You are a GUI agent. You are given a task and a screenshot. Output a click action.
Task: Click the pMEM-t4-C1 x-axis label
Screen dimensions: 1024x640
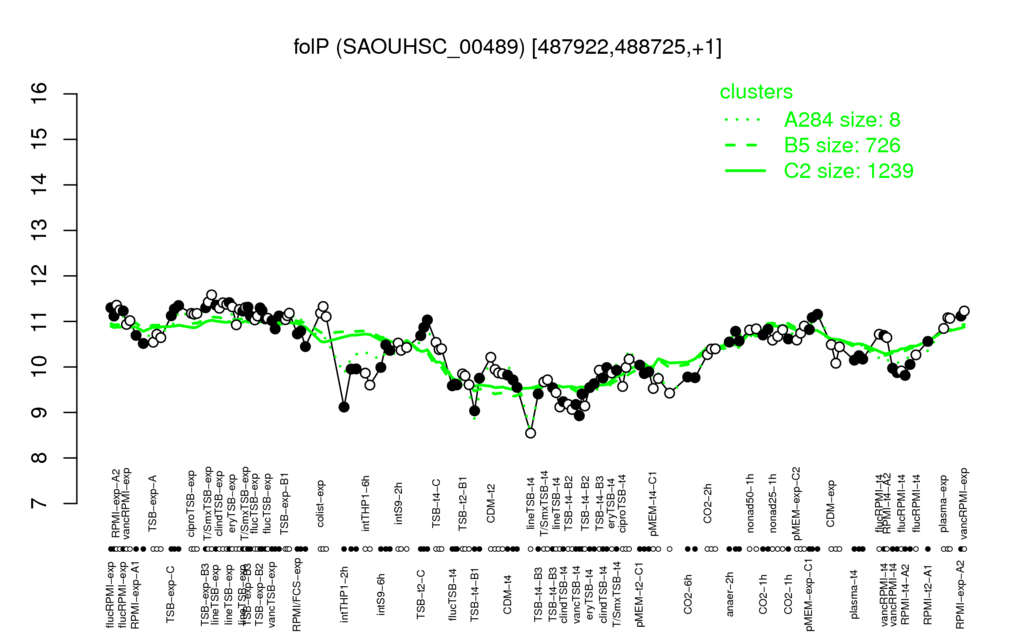tap(652, 496)
